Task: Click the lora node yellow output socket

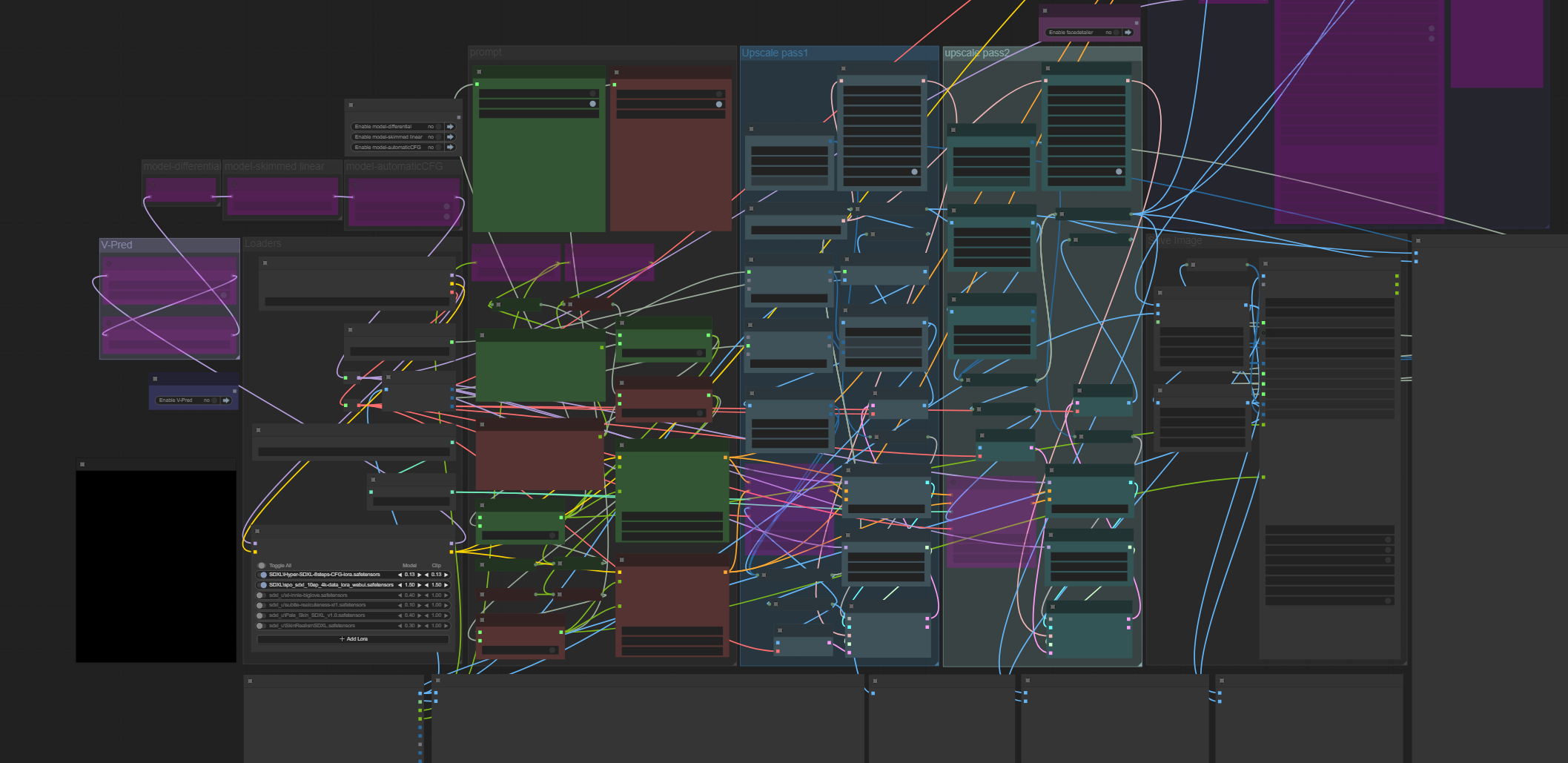Action: click(x=451, y=552)
